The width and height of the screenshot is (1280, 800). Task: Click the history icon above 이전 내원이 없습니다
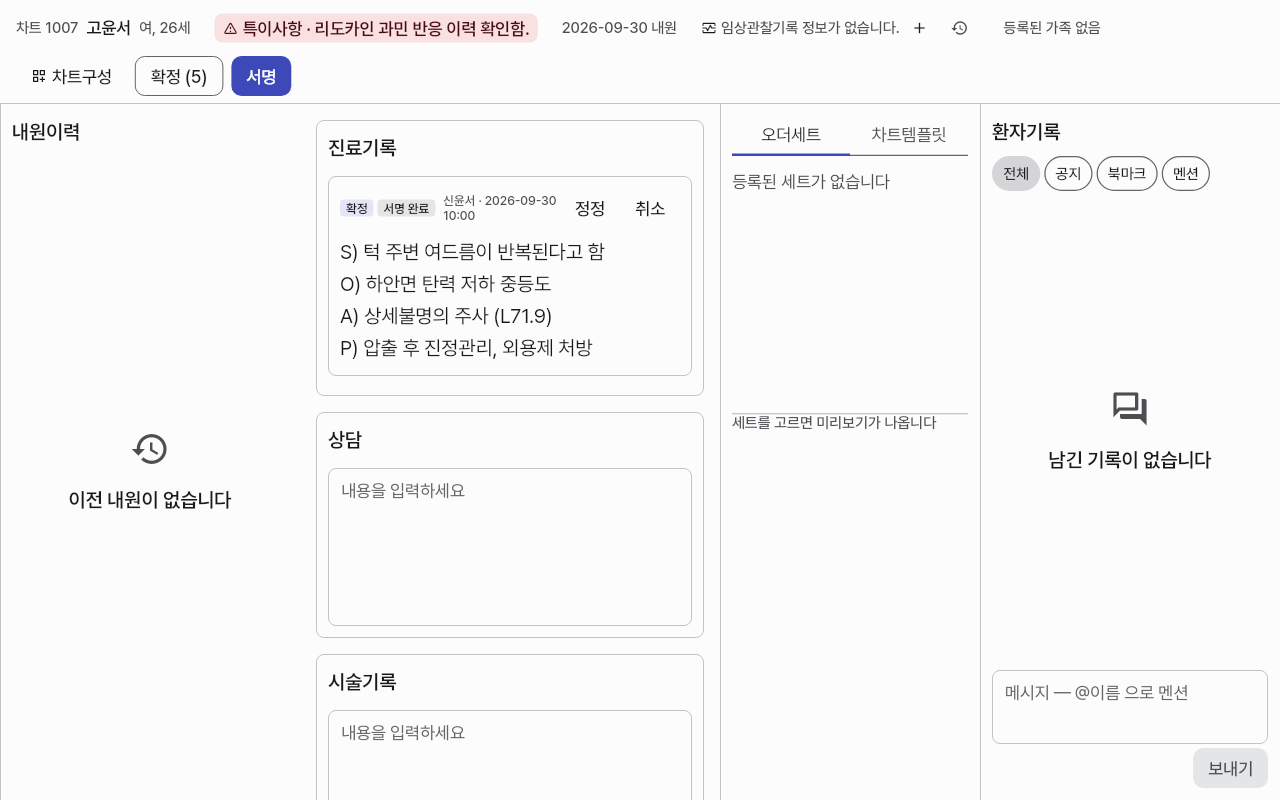(x=150, y=448)
